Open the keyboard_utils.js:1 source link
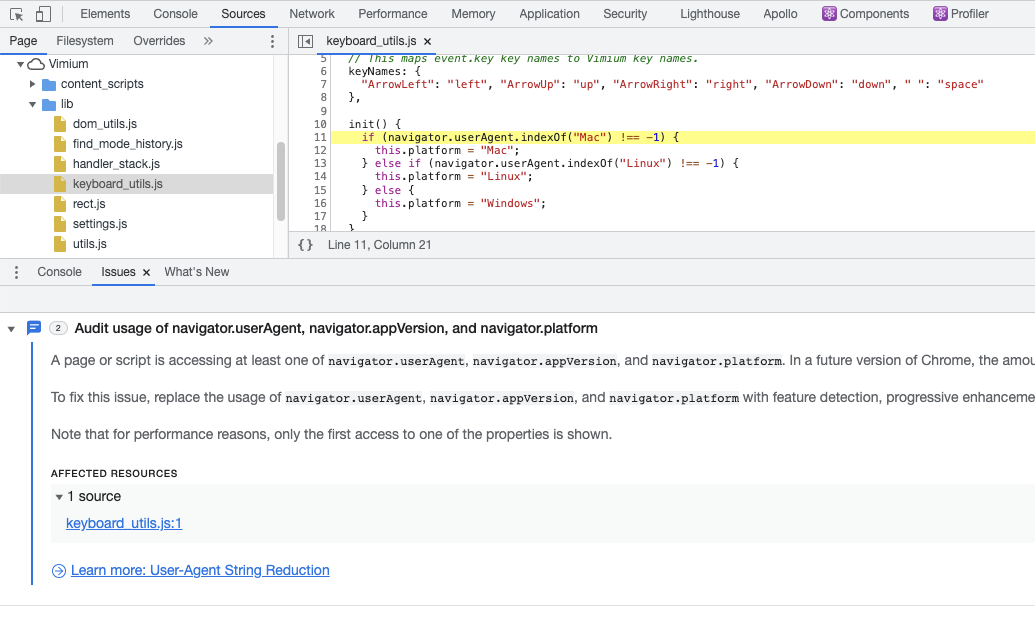Image resolution: width=1035 pixels, height=634 pixels. coord(124,523)
